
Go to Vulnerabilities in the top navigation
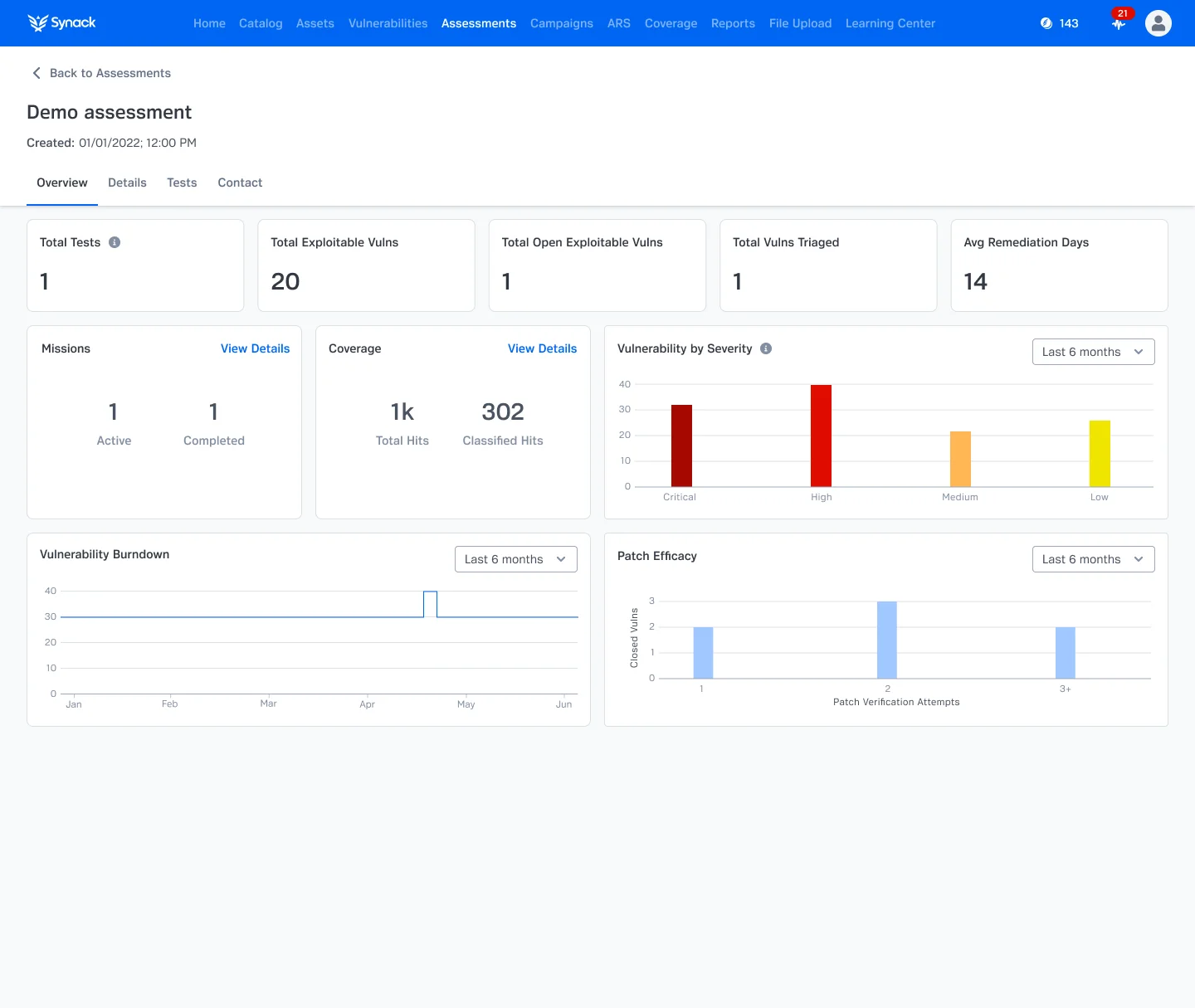click(x=388, y=23)
